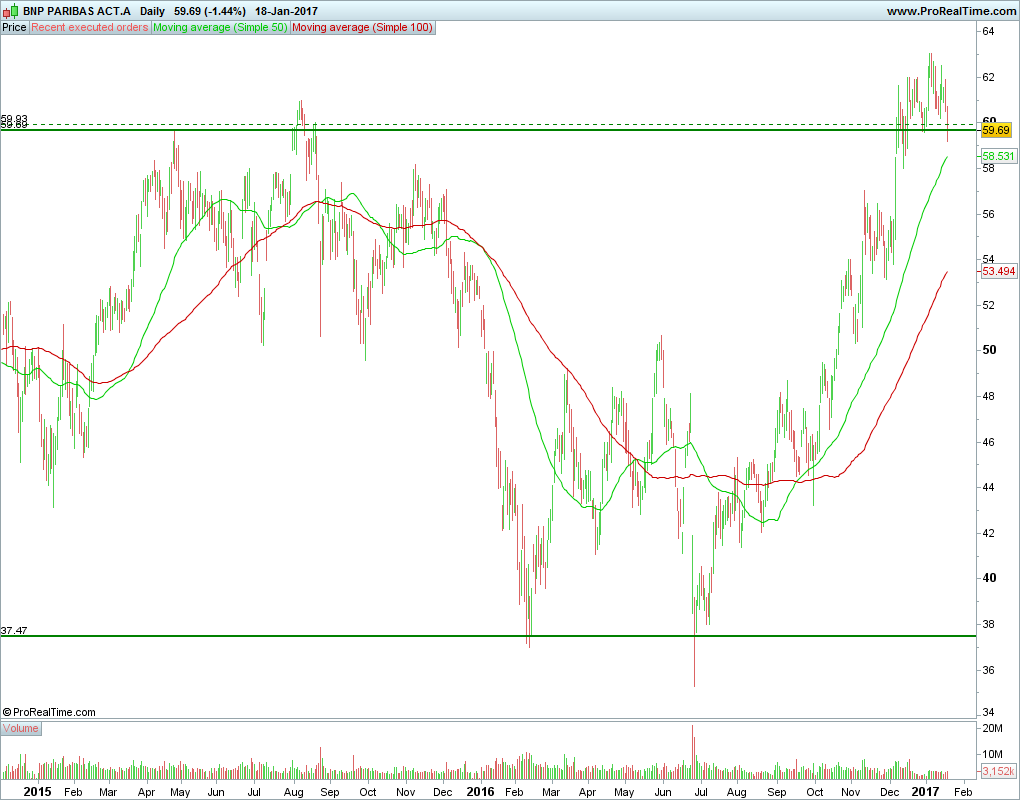Click the 20M volume axis label

tap(992, 728)
